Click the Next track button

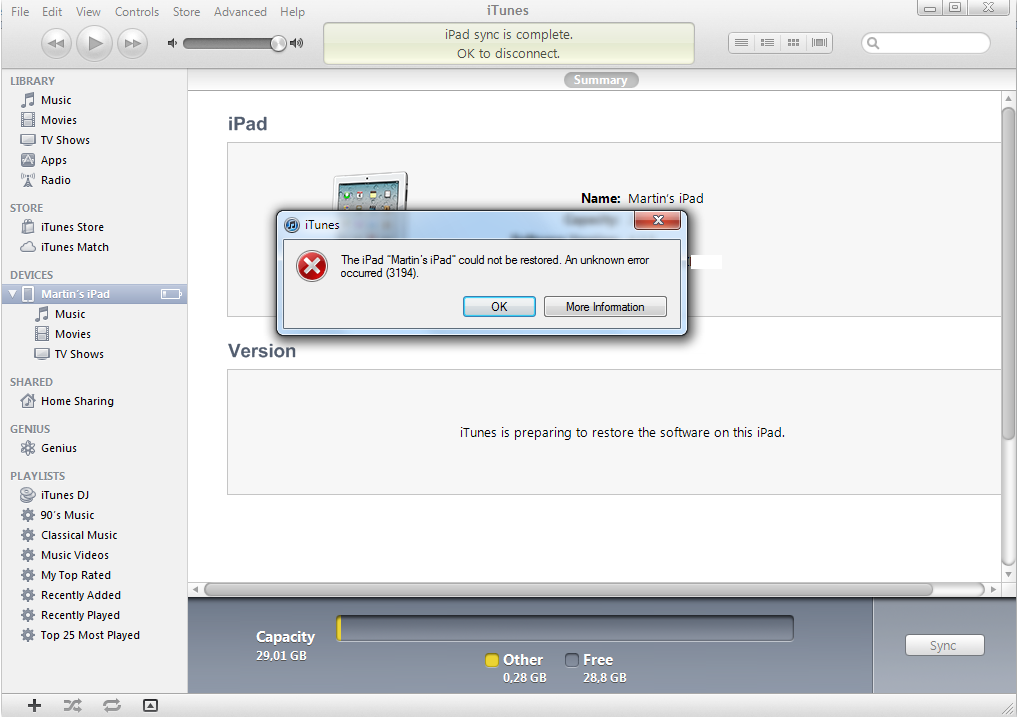pos(132,43)
